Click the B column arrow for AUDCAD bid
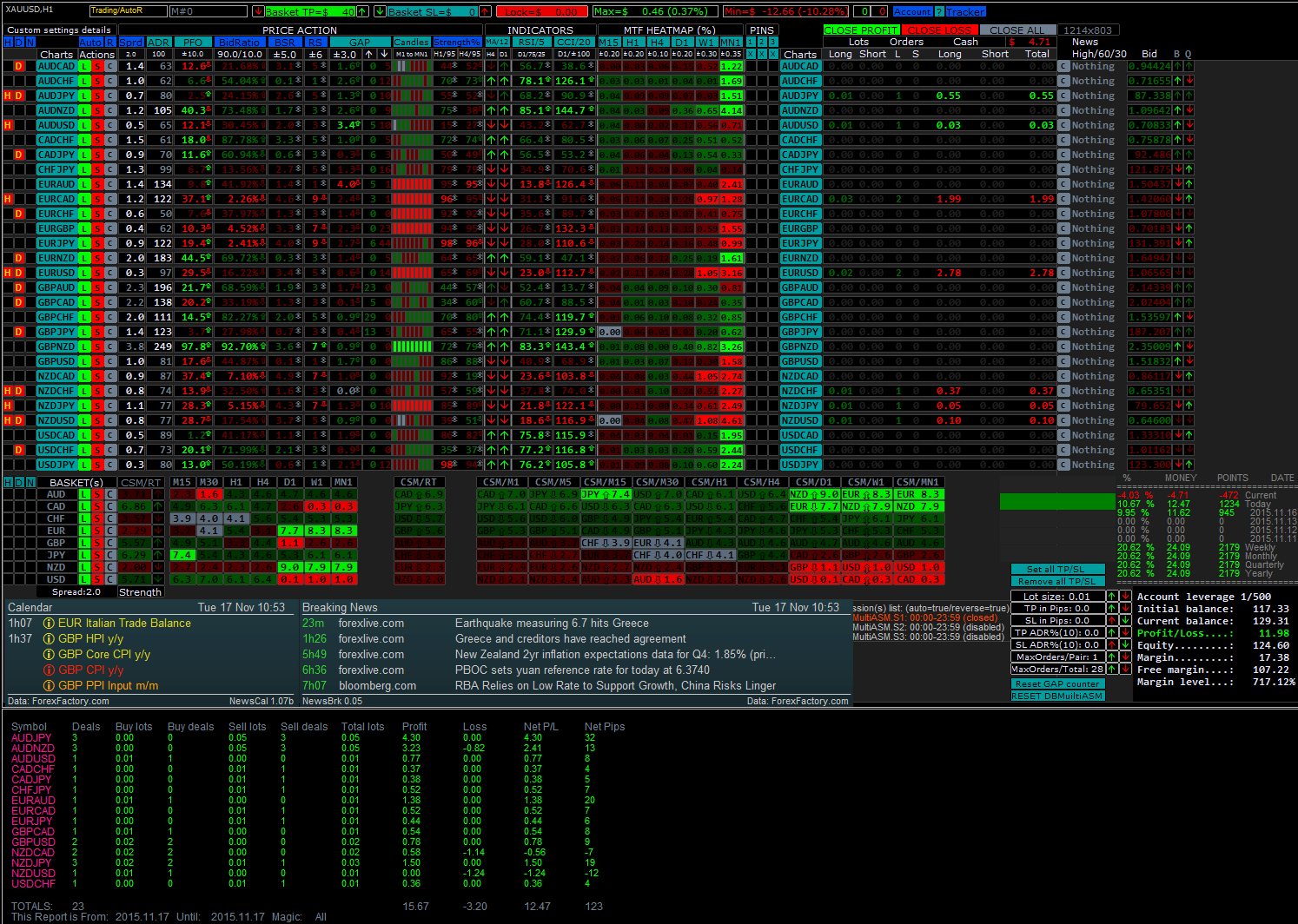The height and width of the screenshot is (924, 1298). click(x=1178, y=66)
